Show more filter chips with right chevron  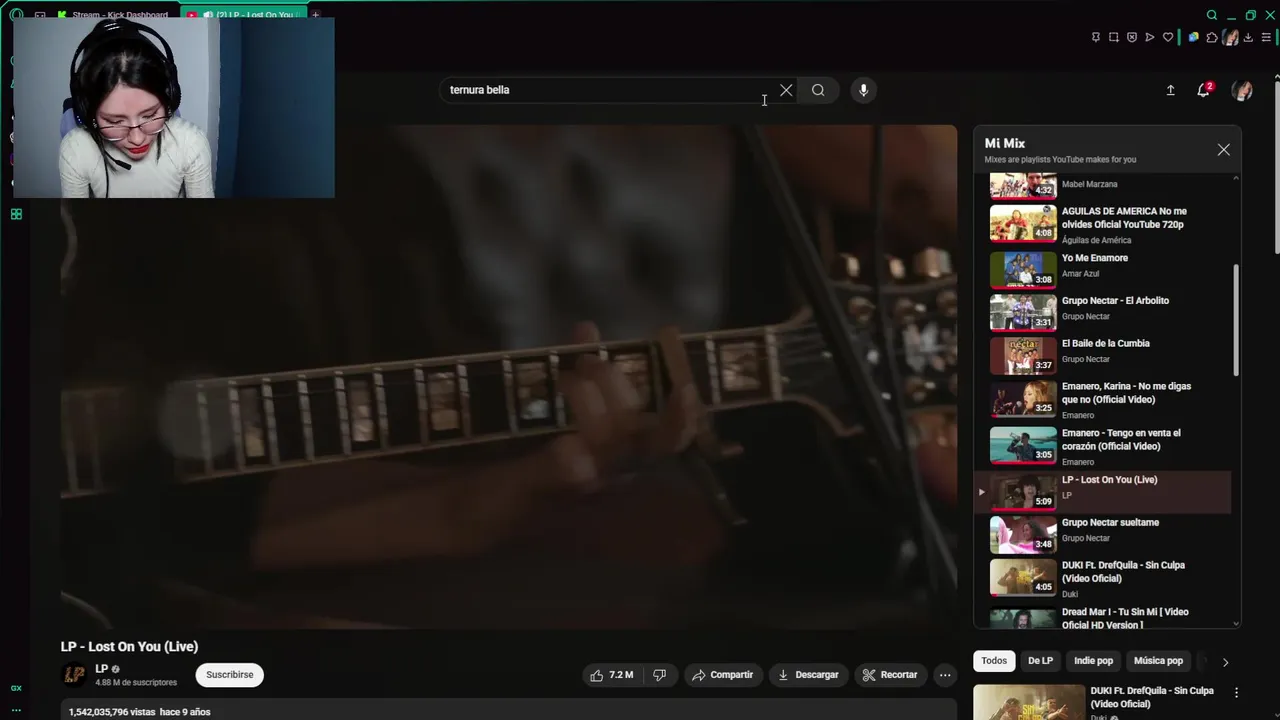click(x=1225, y=662)
